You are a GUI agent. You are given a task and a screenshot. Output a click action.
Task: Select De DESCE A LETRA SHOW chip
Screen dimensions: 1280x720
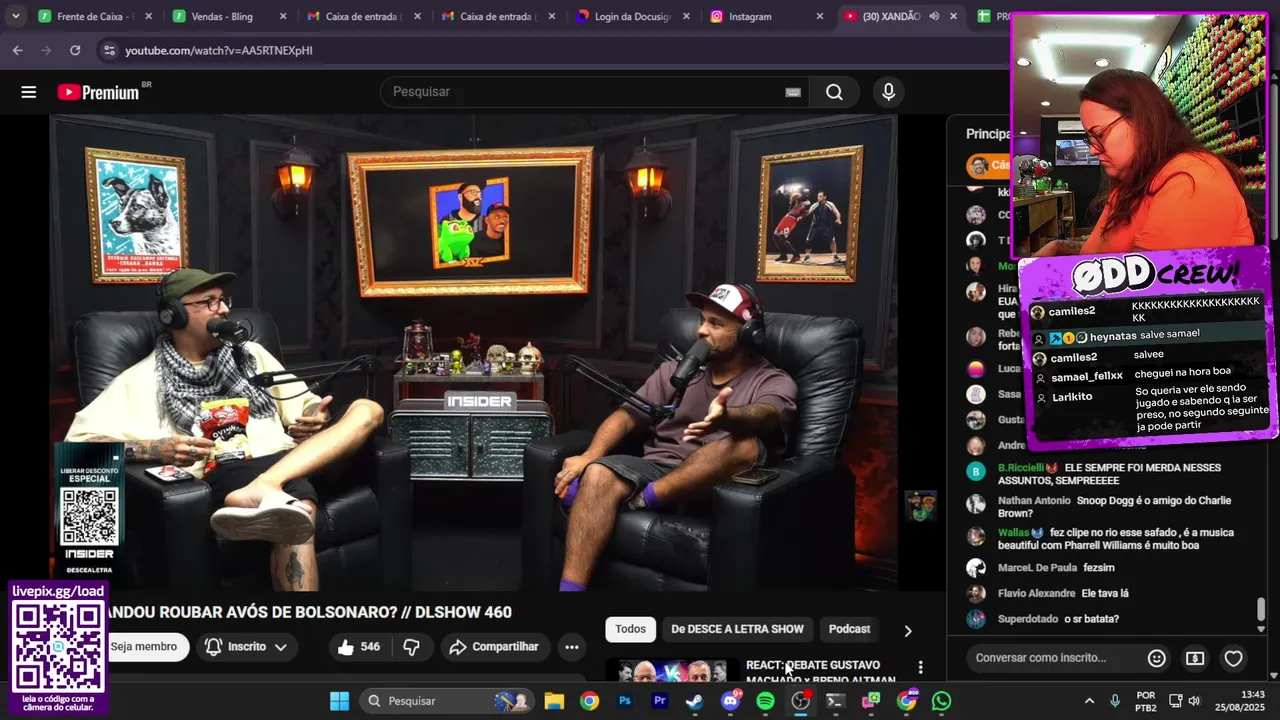click(x=737, y=629)
